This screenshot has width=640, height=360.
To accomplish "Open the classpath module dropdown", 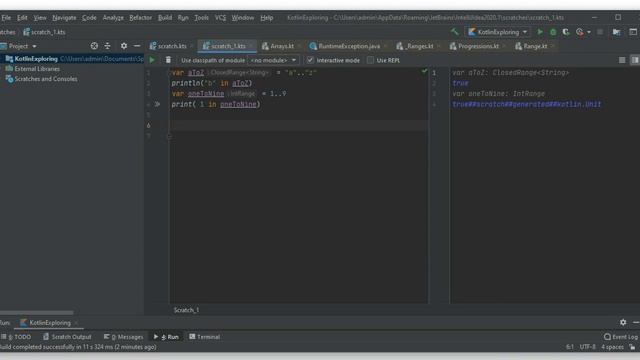I will point(273,60).
